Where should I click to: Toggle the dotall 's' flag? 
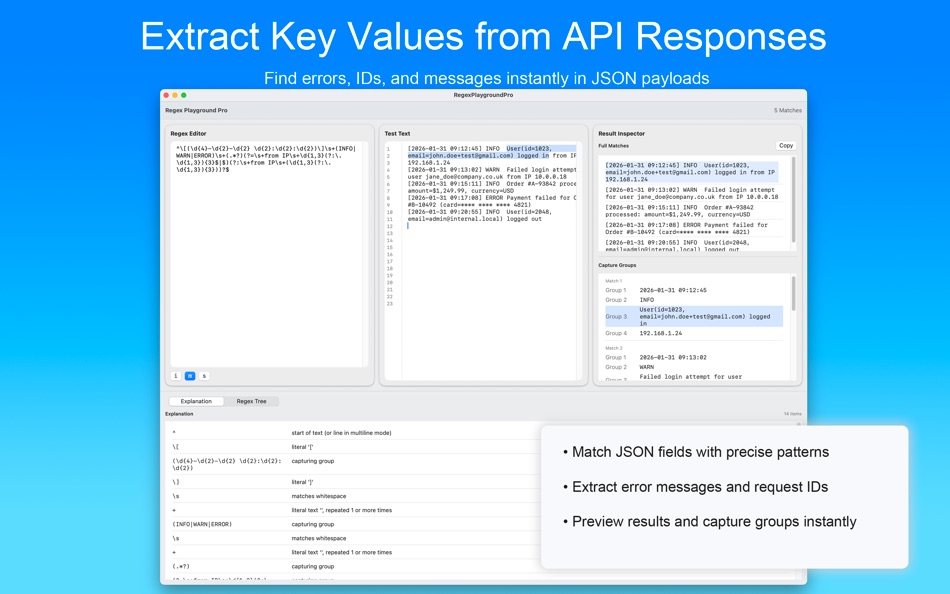point(204,376)
